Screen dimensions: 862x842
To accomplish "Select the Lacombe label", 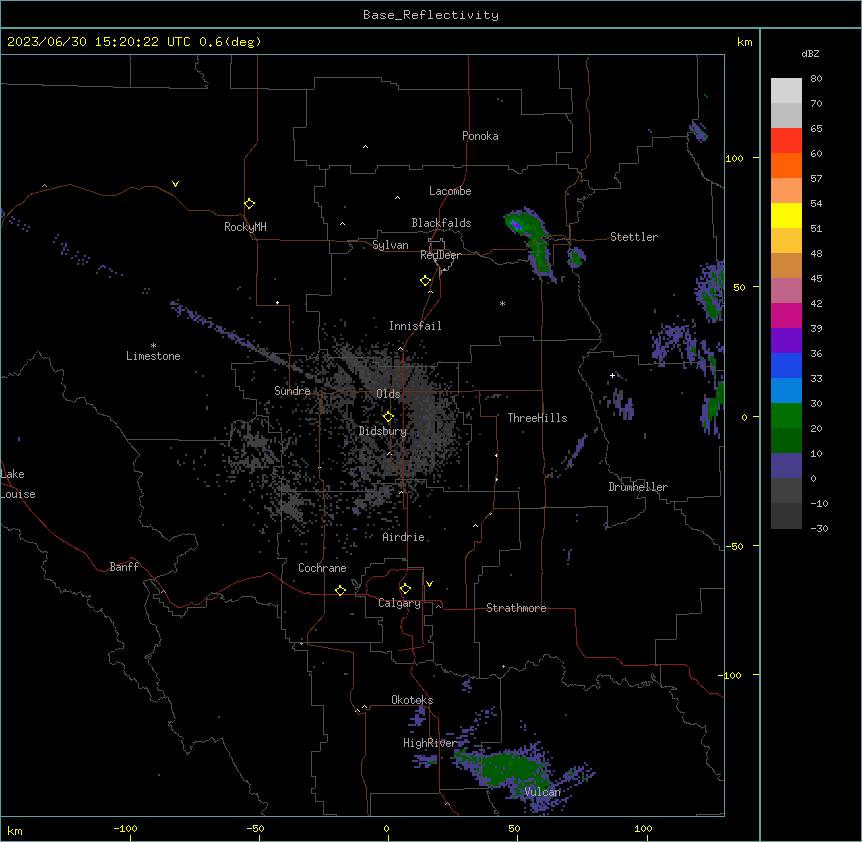I will (x=450, y=191).
